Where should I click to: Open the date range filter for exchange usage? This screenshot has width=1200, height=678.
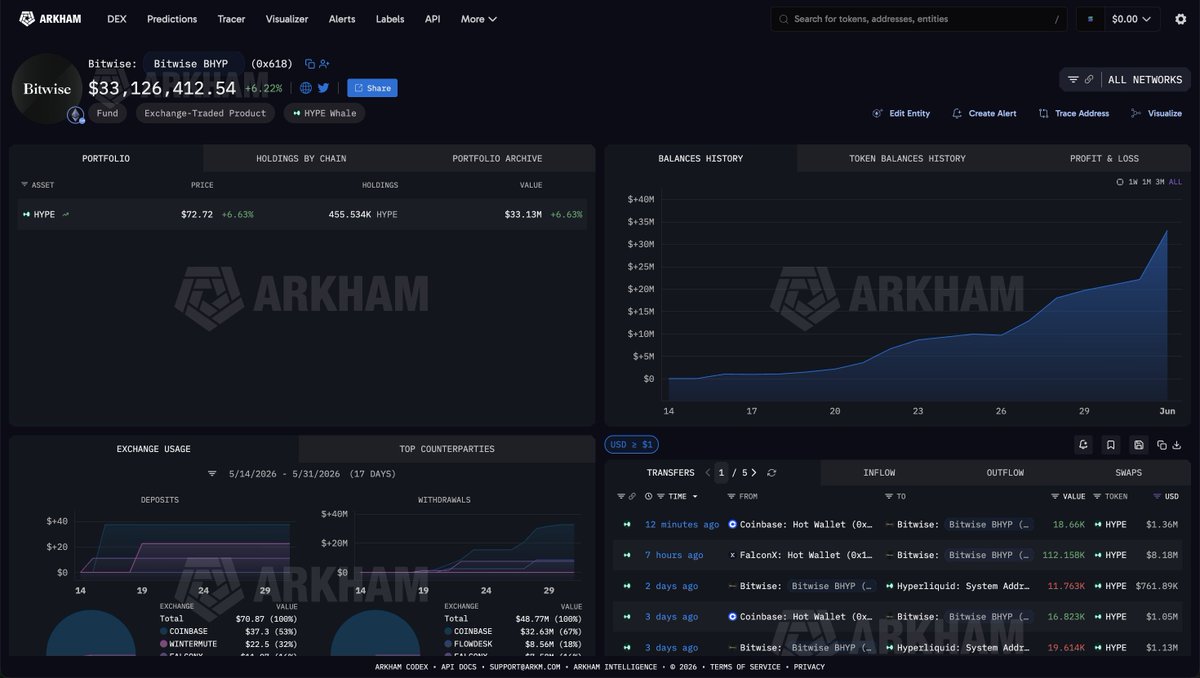pos(212,474)
